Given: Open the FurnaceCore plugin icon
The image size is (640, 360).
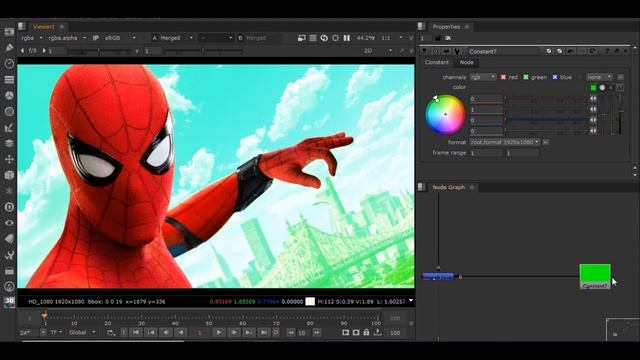Looking at the screenshot, I should [x=9, y=287].
